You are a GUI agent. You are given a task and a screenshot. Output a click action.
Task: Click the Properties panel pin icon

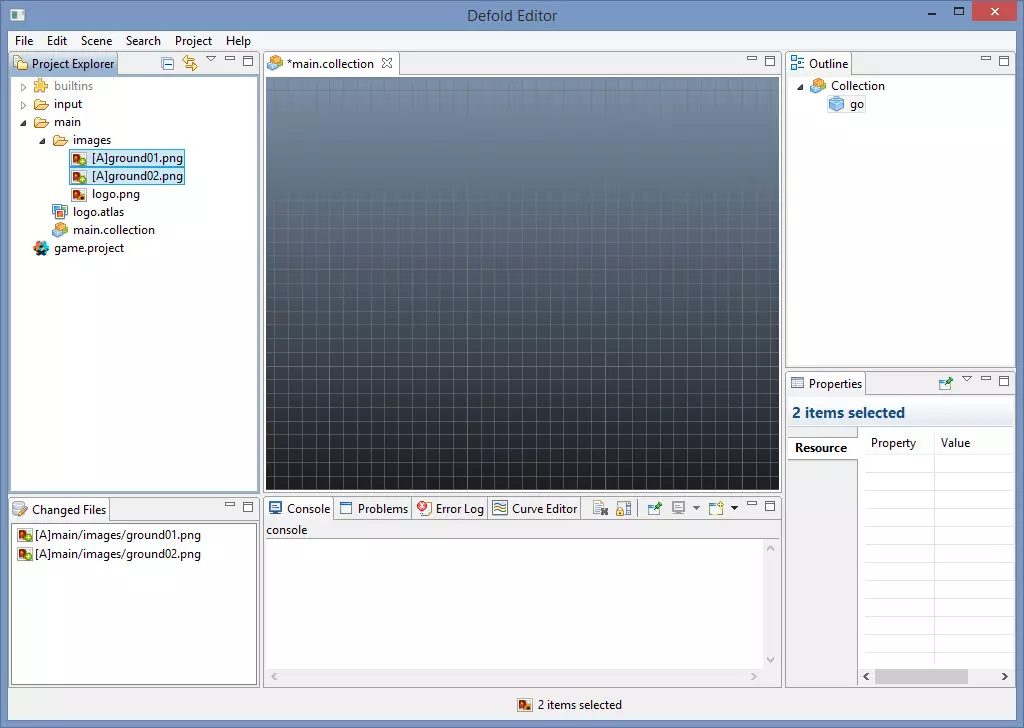[945, 383]
